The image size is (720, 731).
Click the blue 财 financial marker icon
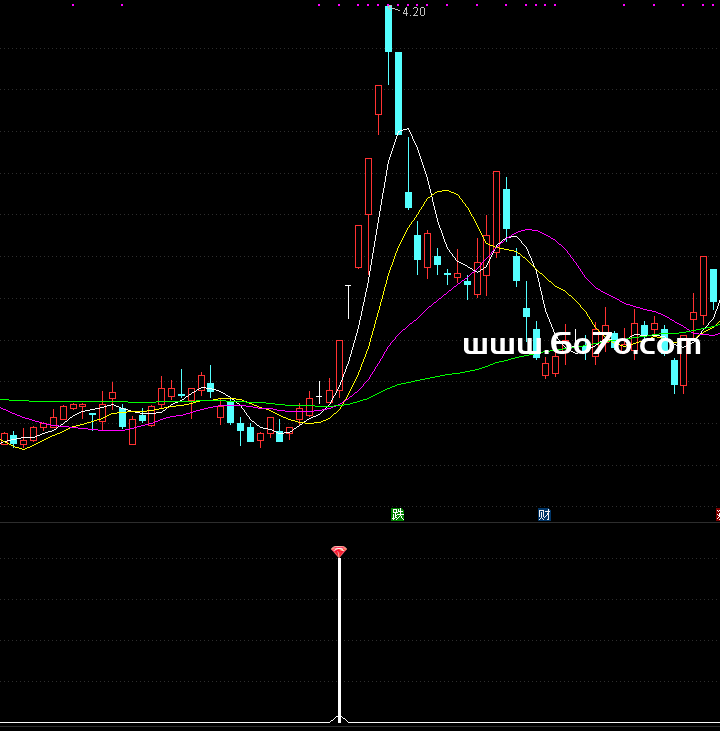(x=544, y=515)
